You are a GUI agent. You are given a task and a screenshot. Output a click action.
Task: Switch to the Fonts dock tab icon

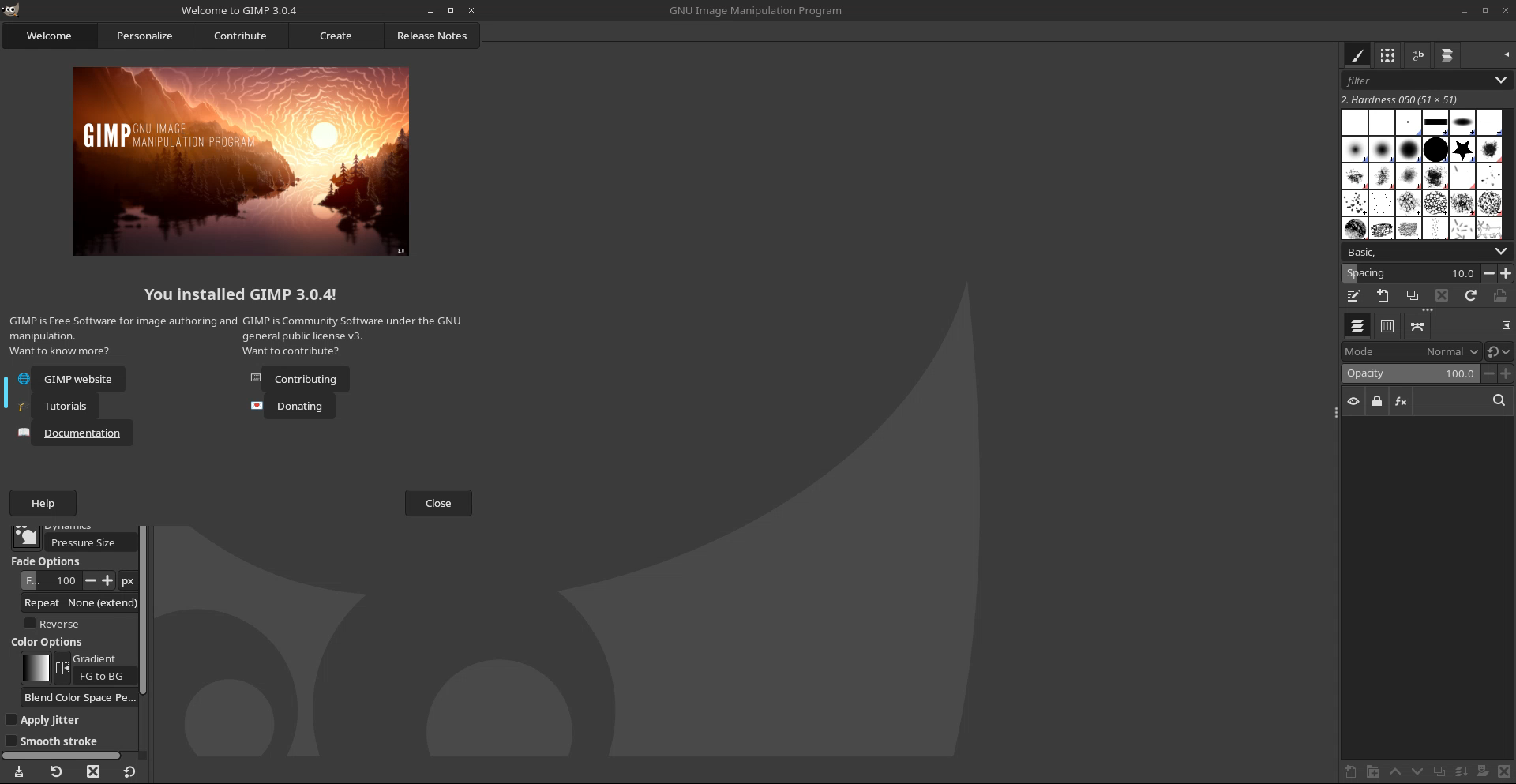pyautogui.click(x=1417, y=55)
